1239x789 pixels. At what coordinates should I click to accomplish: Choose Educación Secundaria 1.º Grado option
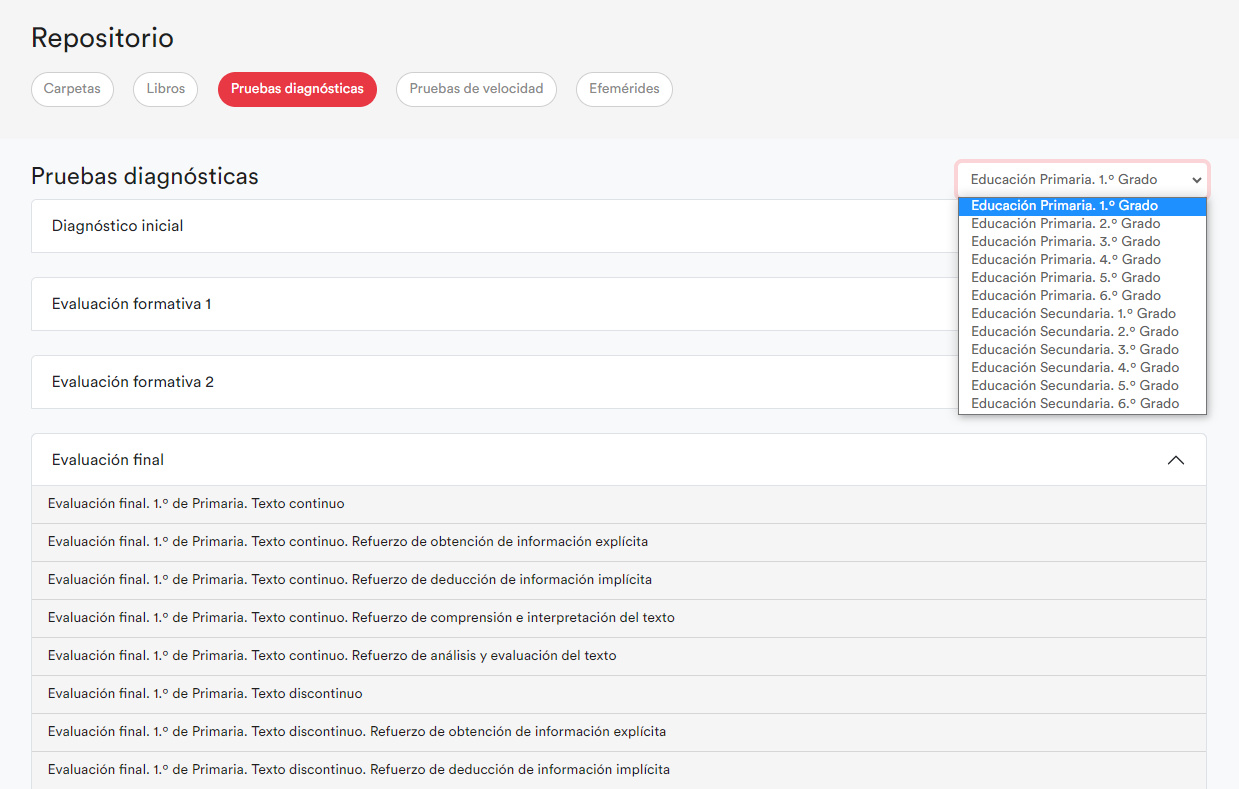[x=1073, y=314]
